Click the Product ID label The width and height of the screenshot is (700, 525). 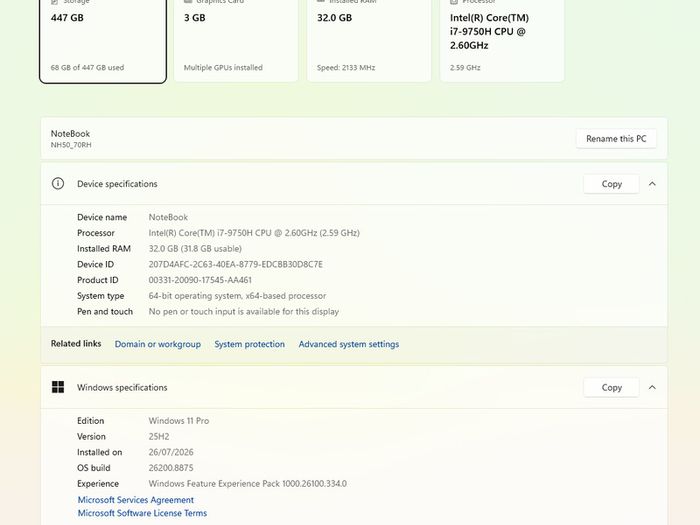(97, 280)
